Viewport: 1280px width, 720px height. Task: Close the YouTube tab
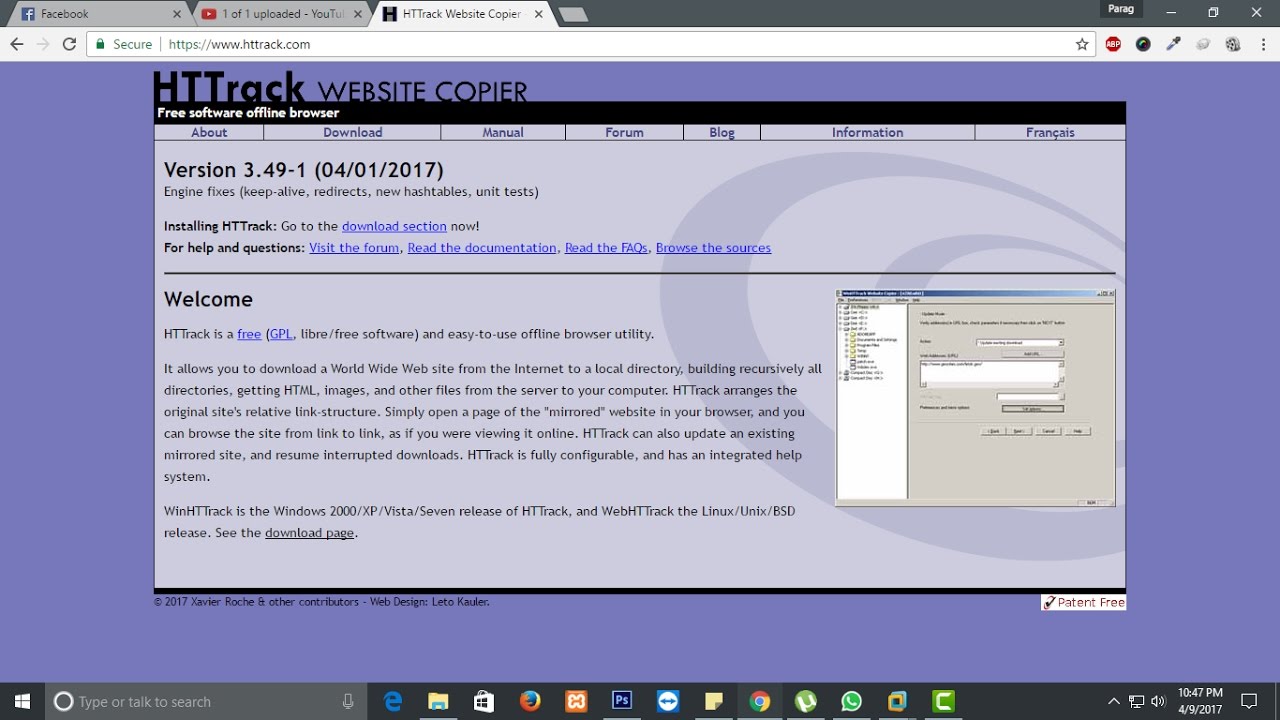pos(358,14)
